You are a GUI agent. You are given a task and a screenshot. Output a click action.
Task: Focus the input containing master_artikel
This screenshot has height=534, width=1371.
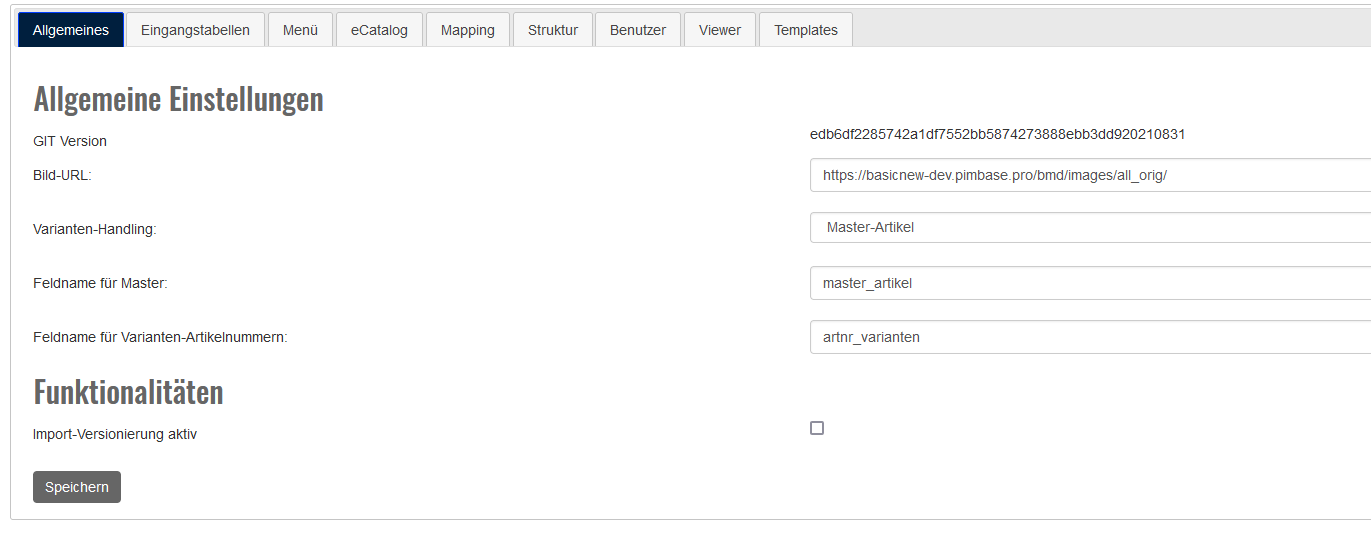[x=1090, y=283]
